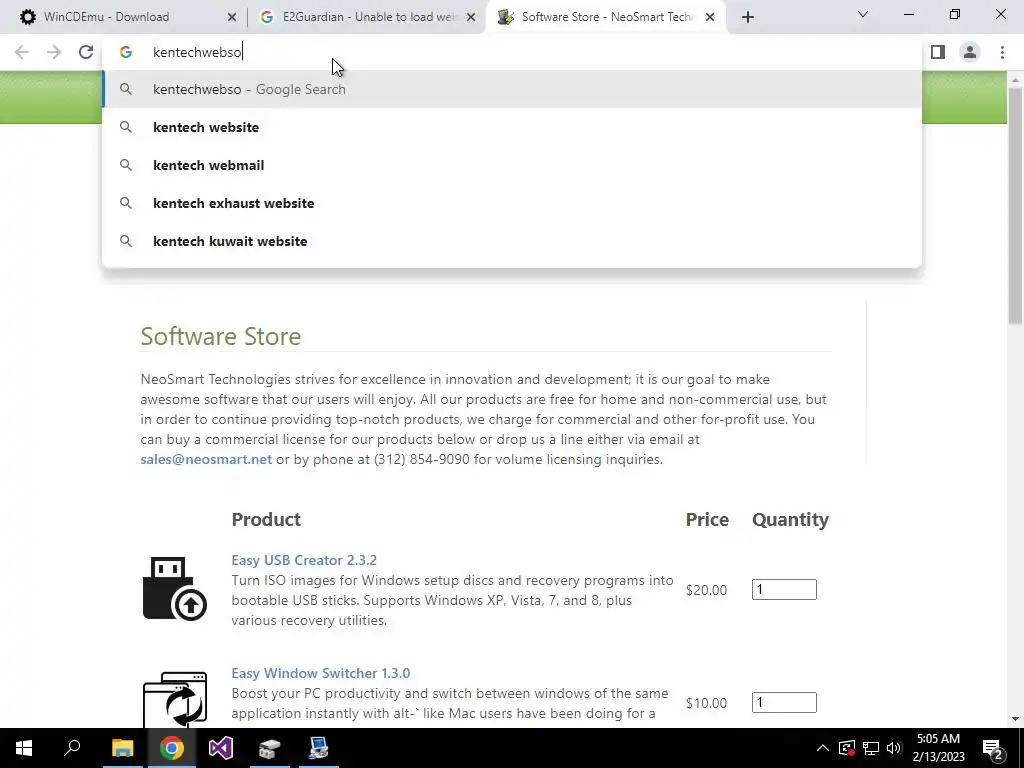Click the $20.00 price text

(x=706, y=590)
